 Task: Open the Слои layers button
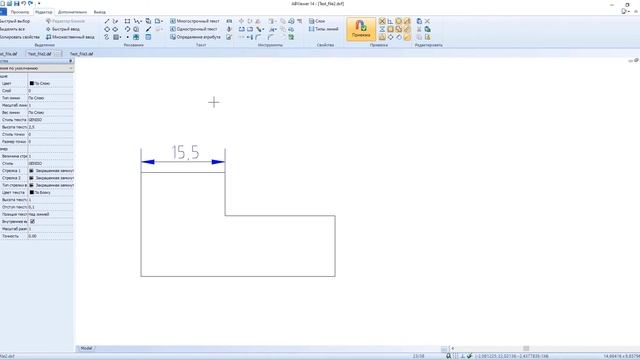click(x=317, y=21)
